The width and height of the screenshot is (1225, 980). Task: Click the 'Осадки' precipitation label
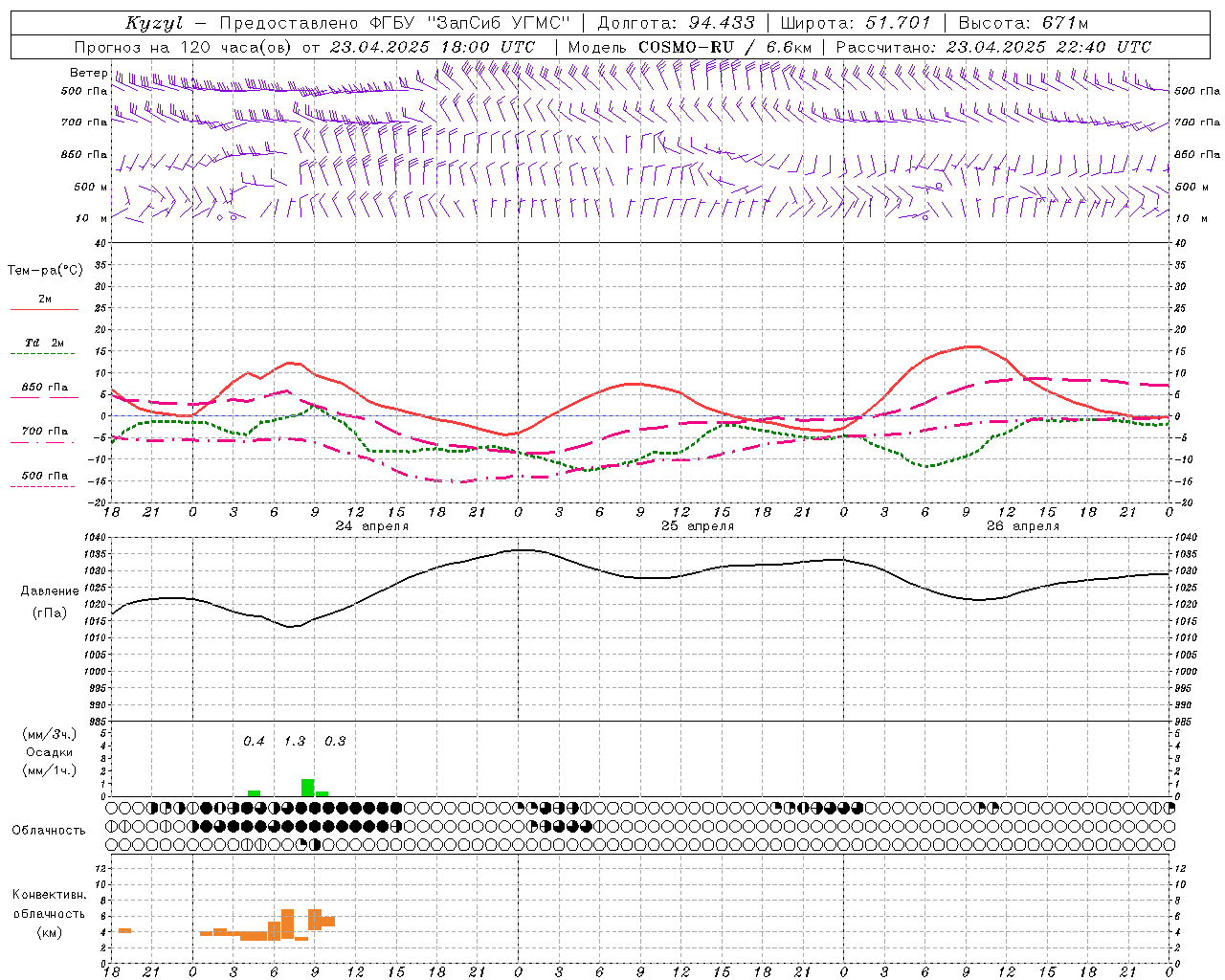click(x=50, y=752)
